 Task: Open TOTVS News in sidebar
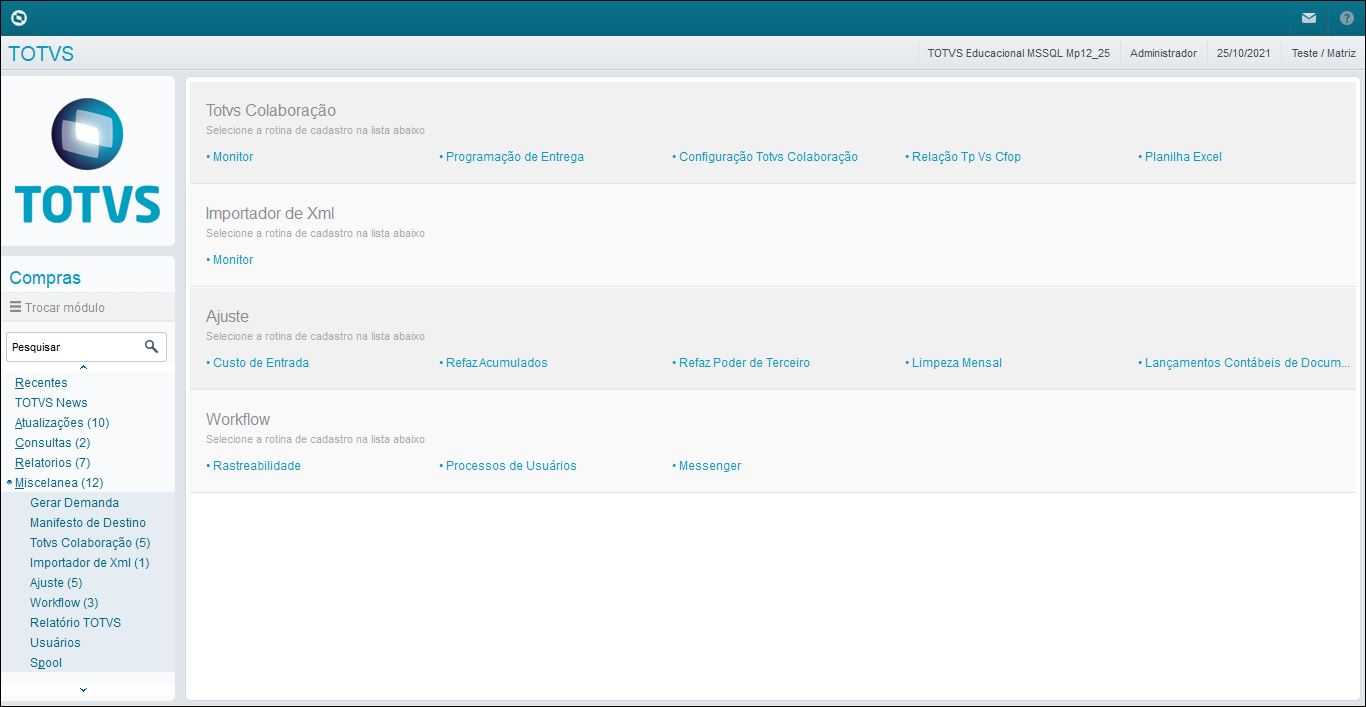pyautogui.click(x=51, y=403)
